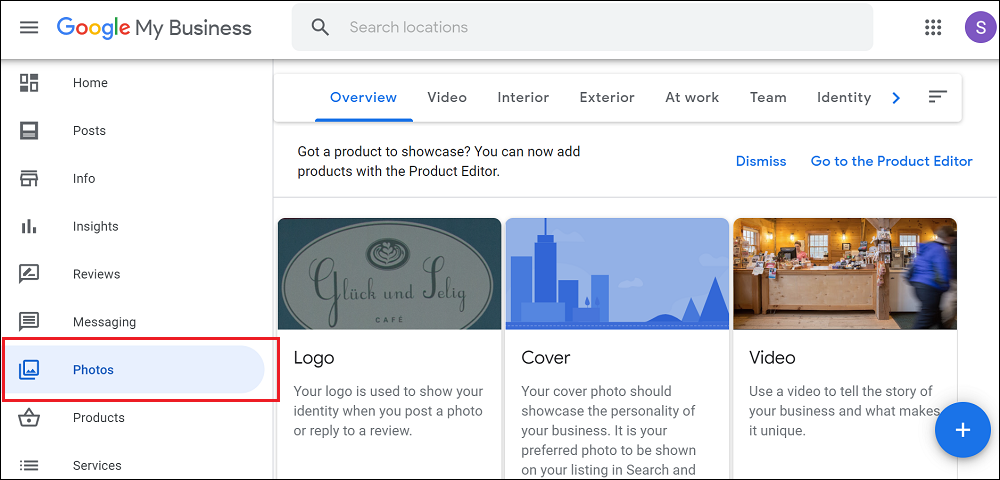
Task: Click the Insights bar chart icon
Action: [29, 226]
